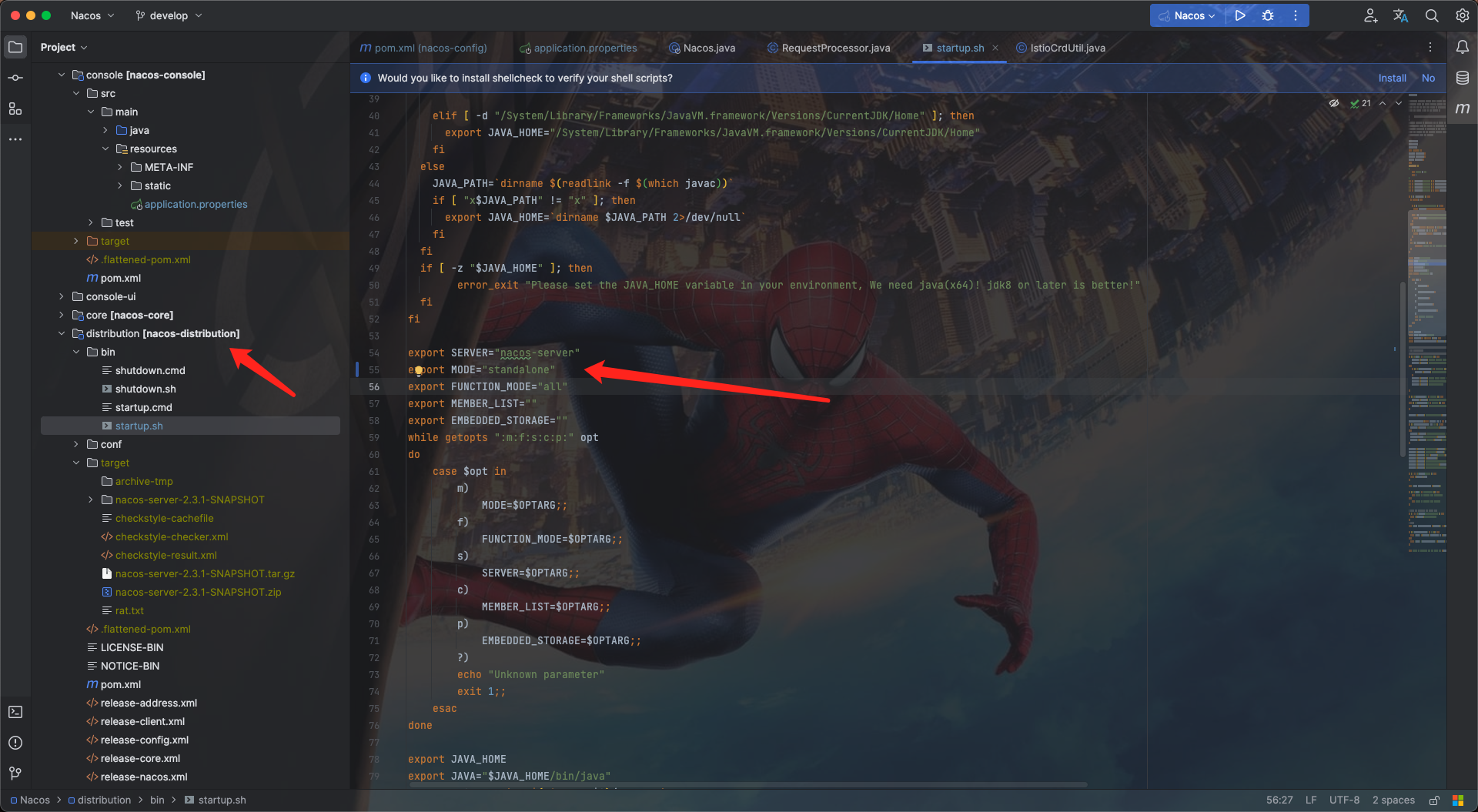The width and height of the screenshot is (1478, 812).
Task: Toggle reader mode eye icon in editor
Action: pyautogui.click(x=1334, y=103)
